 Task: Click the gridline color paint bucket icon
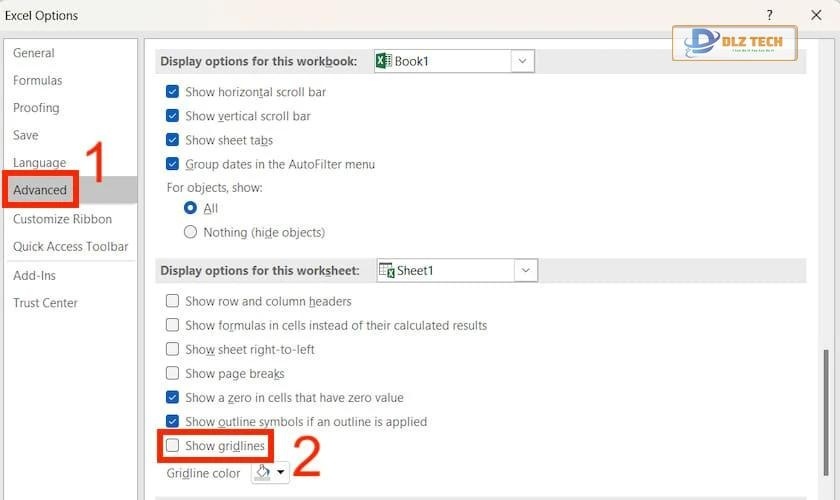pyautogui.click(x=263, y=472)
